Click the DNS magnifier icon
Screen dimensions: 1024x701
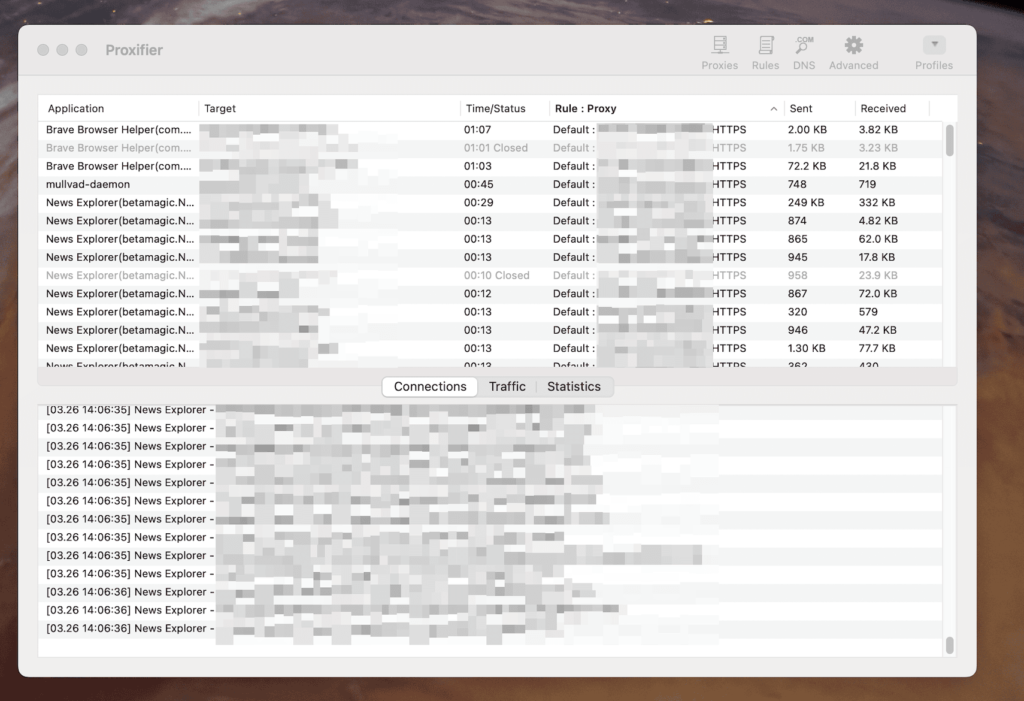click(804, 44)
